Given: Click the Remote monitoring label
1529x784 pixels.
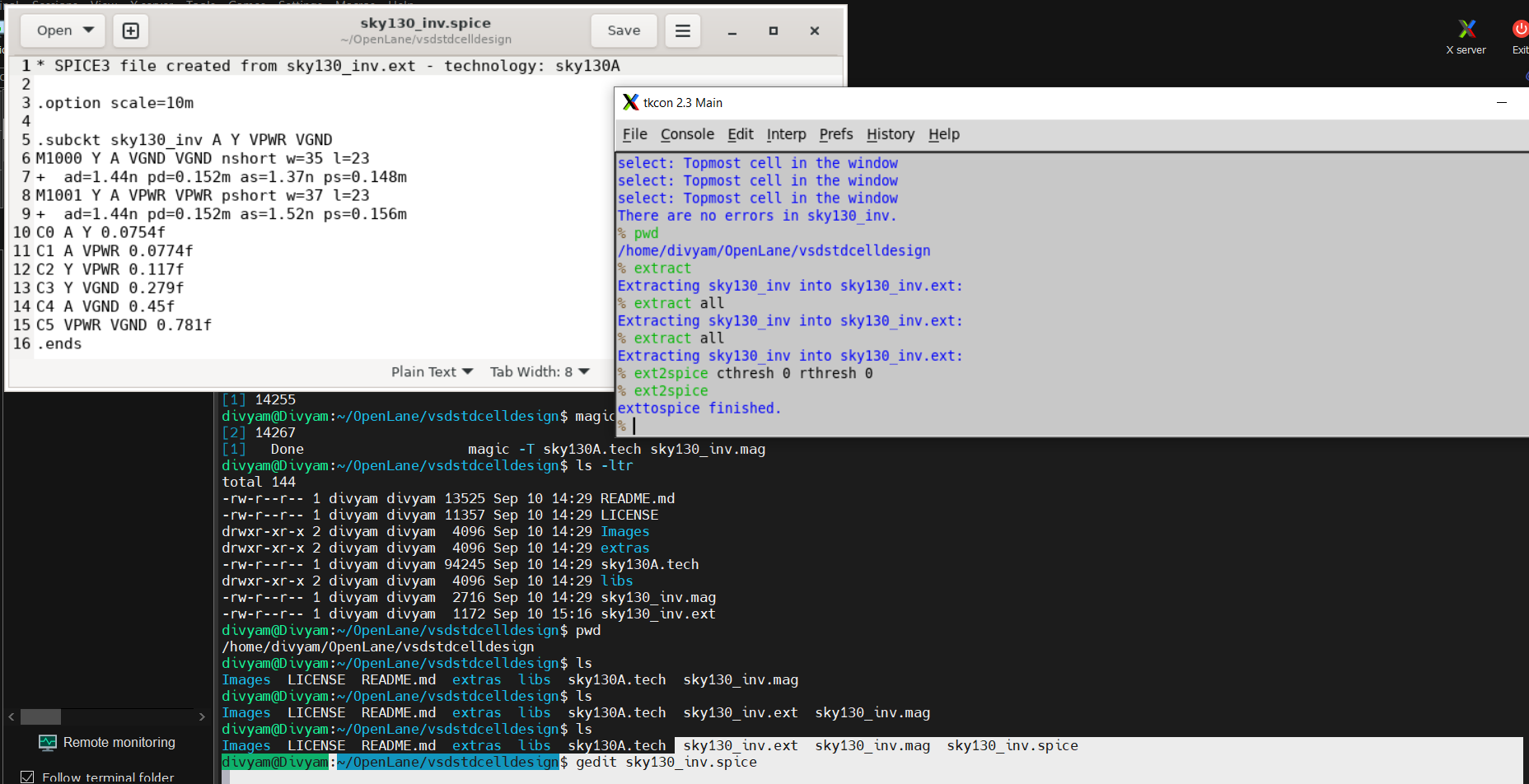Looking at the screenshot, I should click(x=119, y=741).
